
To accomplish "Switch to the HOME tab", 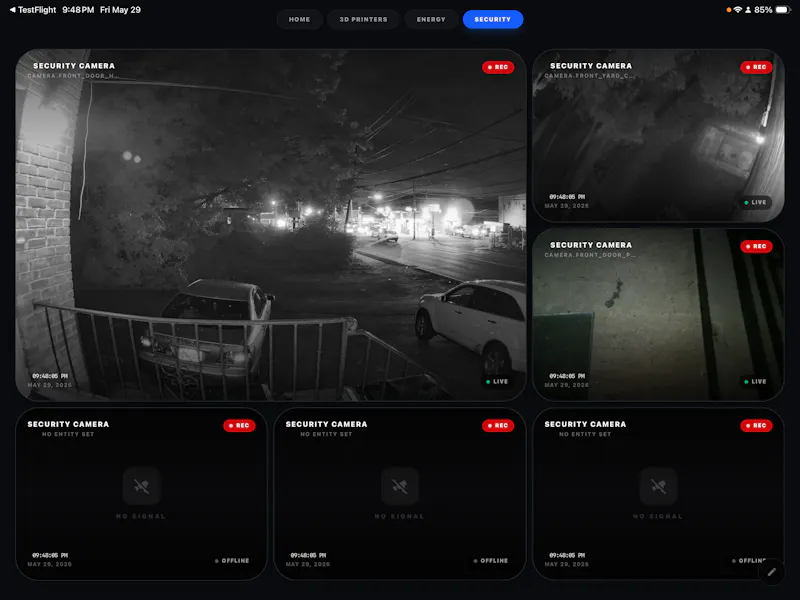I will 299,19.
